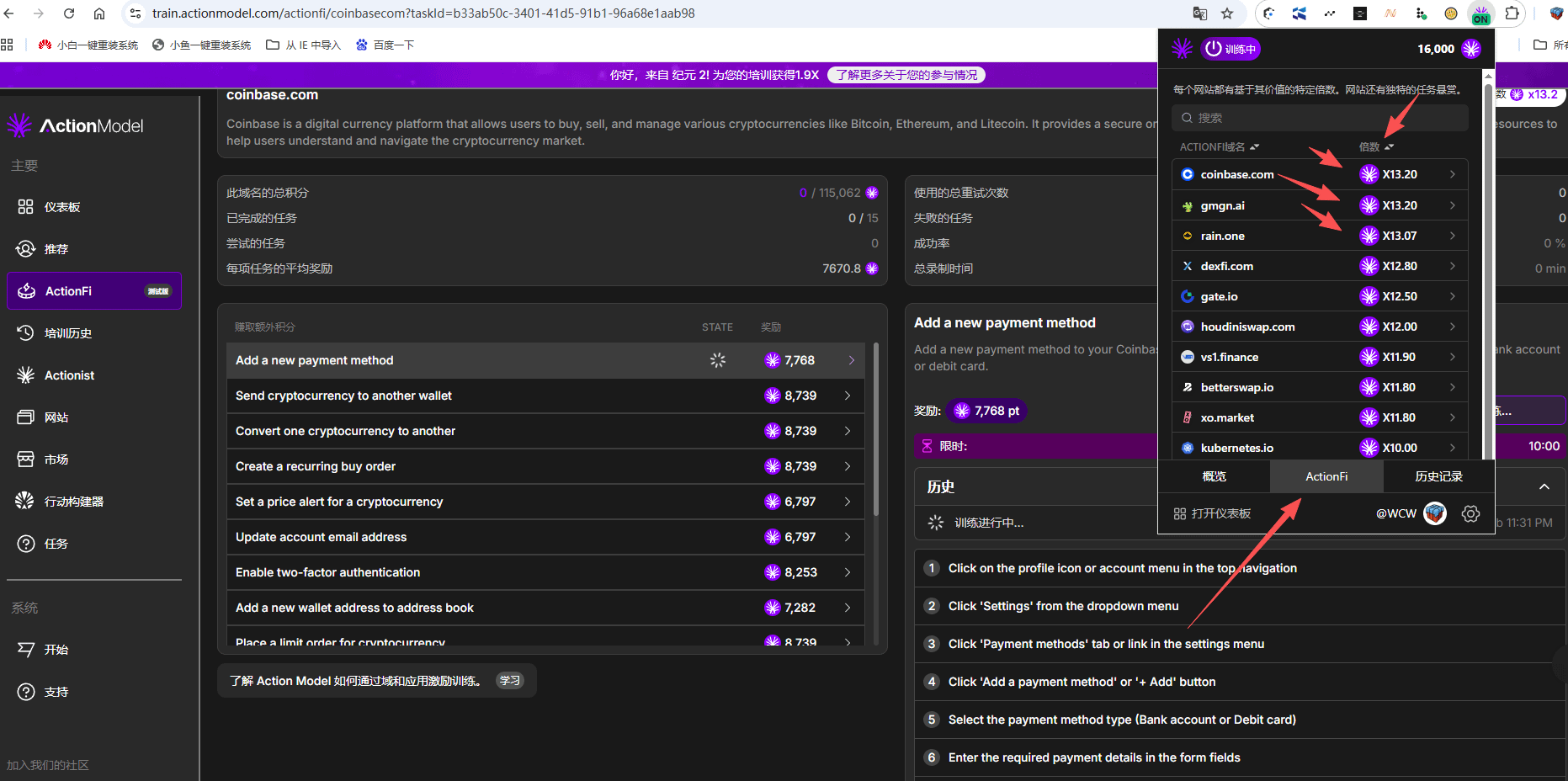Click the 打开仪表板 open dashboard link

pos(1212,513)
